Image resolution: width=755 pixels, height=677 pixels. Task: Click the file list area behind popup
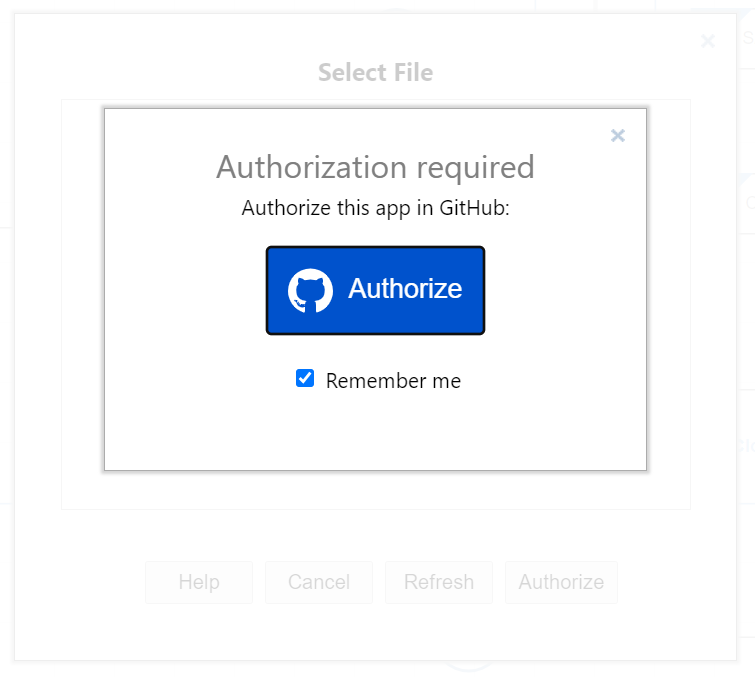(82, 300)
